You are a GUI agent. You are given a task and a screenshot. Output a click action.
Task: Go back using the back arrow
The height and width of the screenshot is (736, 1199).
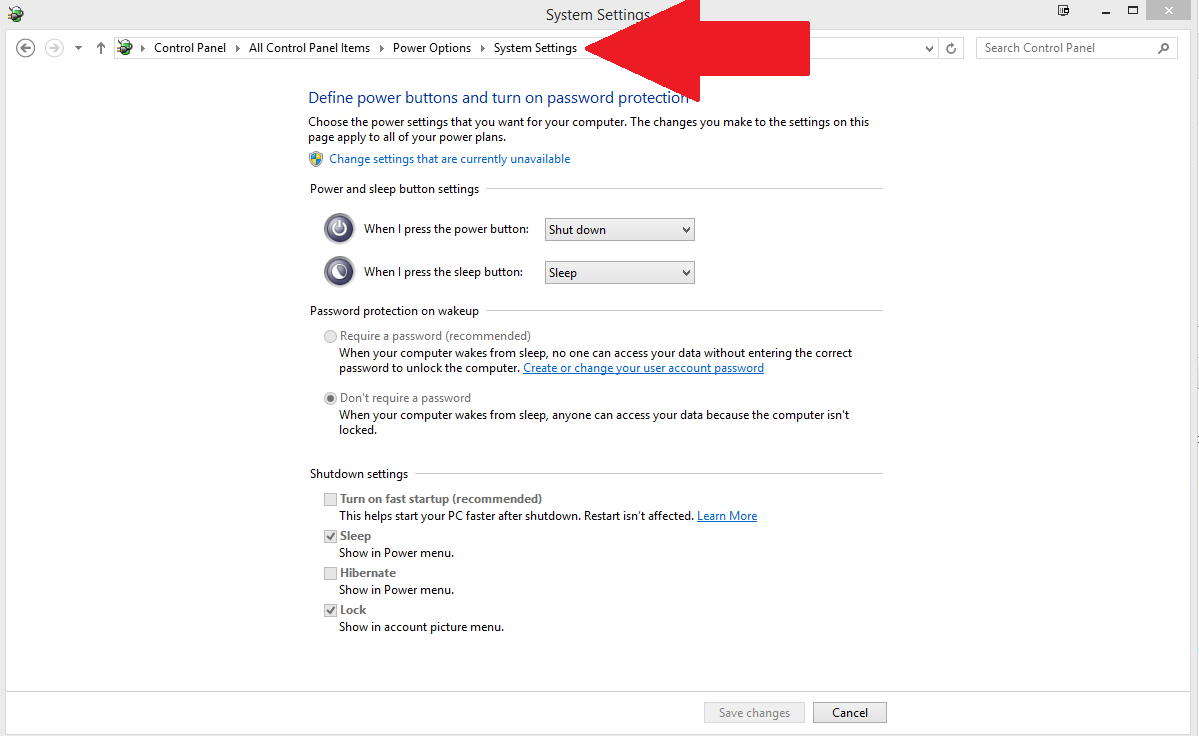[25, 48]
